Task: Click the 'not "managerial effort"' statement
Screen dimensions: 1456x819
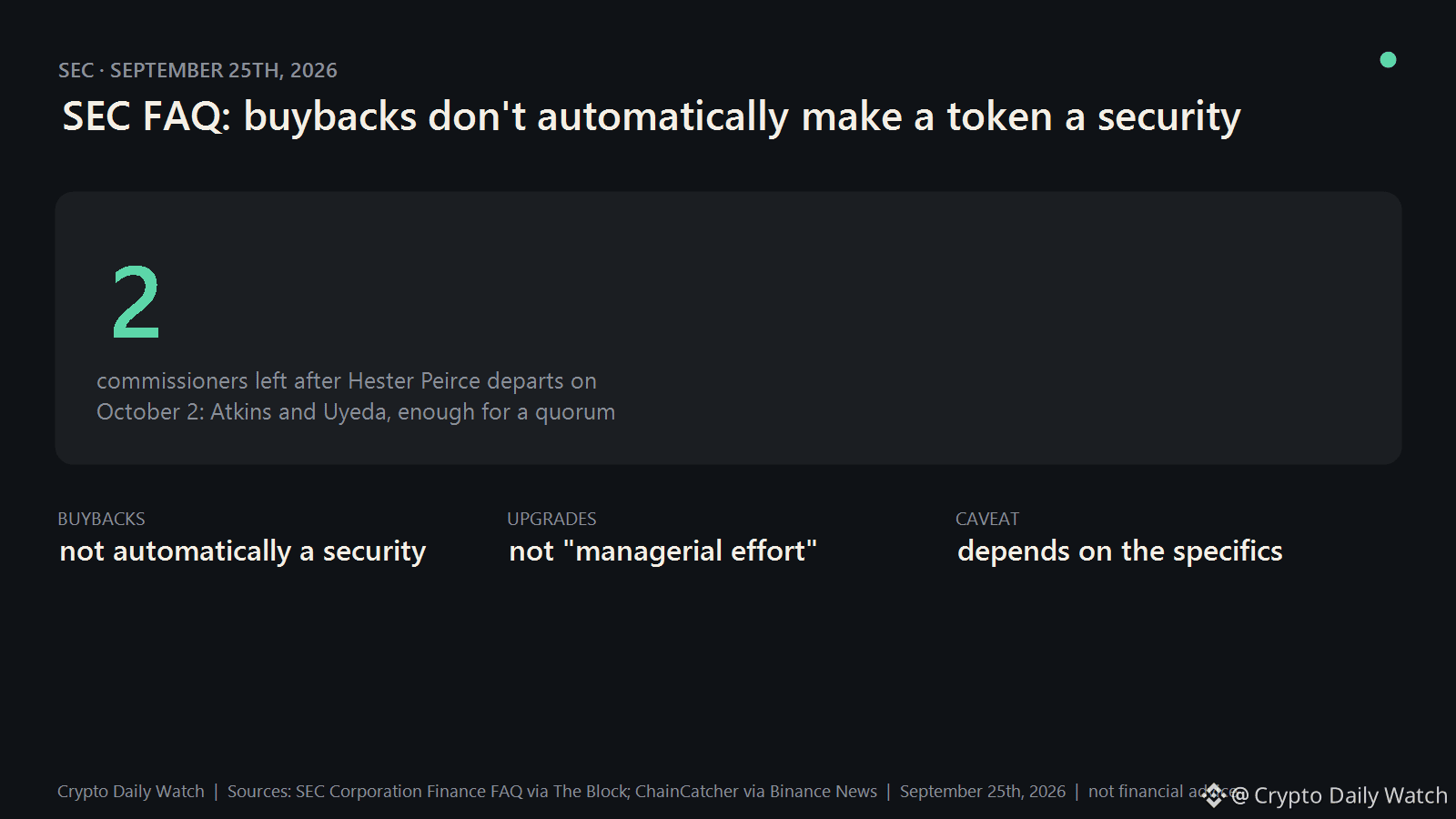Action: 662,551
